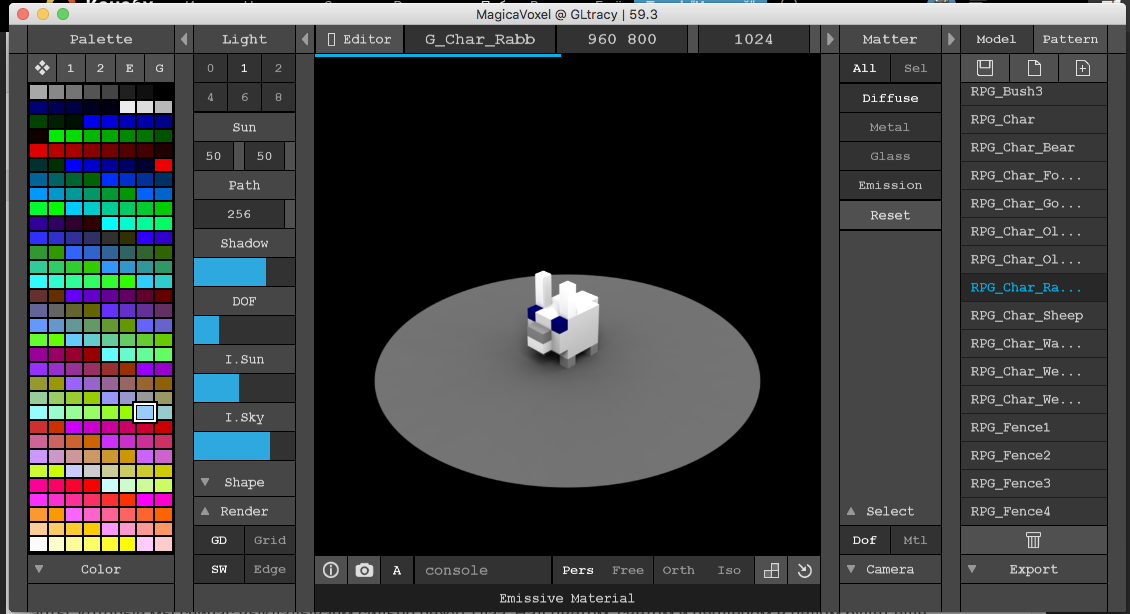Select the Sel matter filter
The image size is (1130, 614).
tap(915, 68)
